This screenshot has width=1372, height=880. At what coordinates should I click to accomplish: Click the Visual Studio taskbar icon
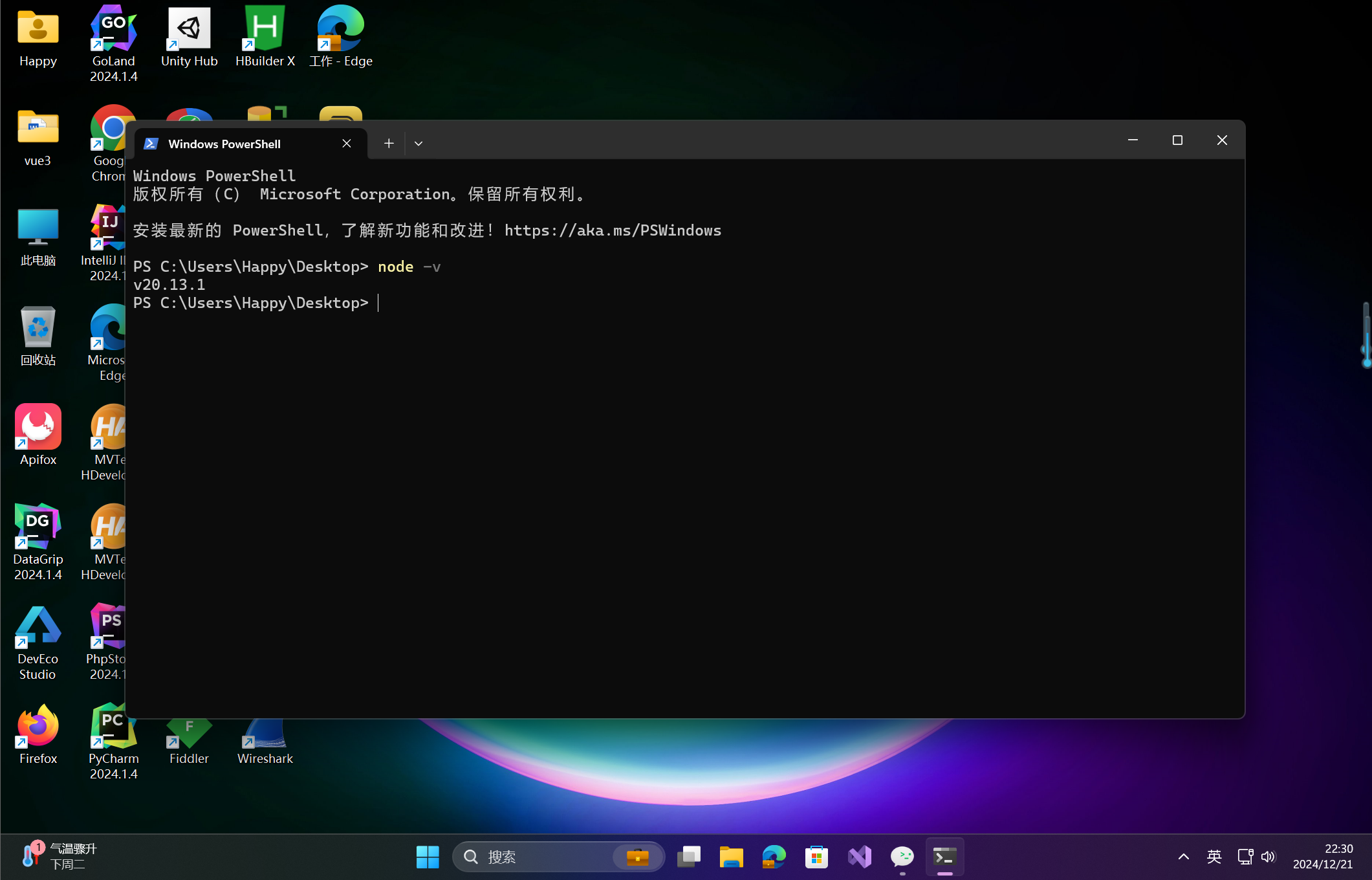point(860,857)
